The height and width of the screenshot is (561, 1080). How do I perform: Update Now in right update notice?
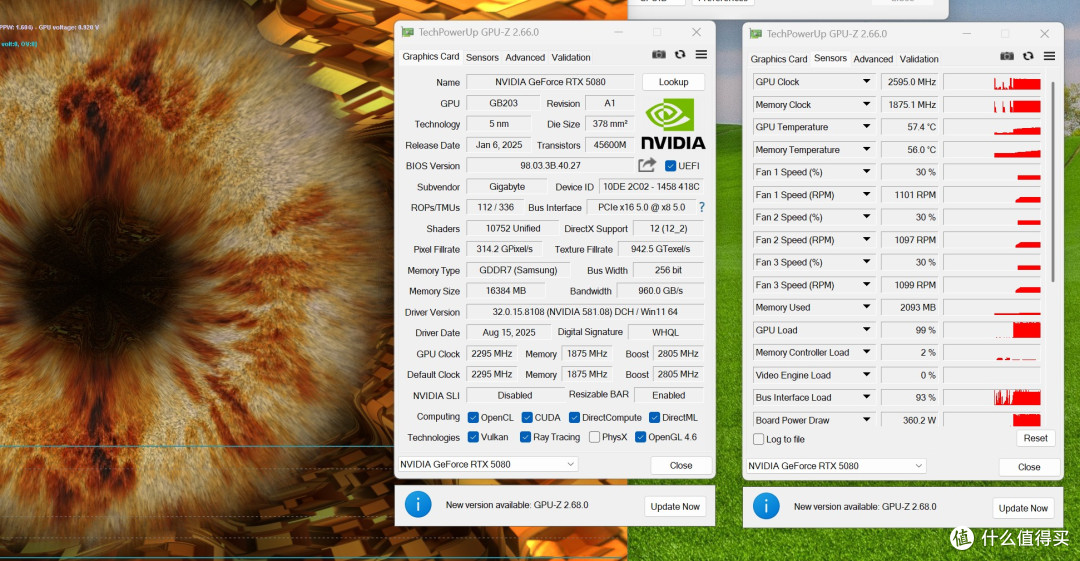(1023, 508)
